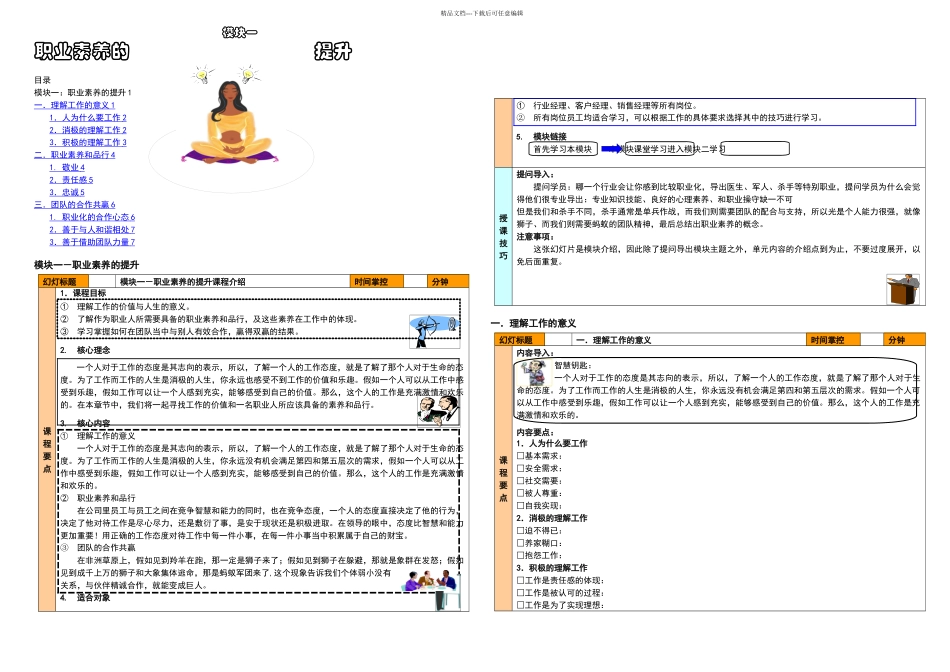Click the archer clipart in 课程目标 section
This screenshot has height=672, width=950.
point(434,331)
